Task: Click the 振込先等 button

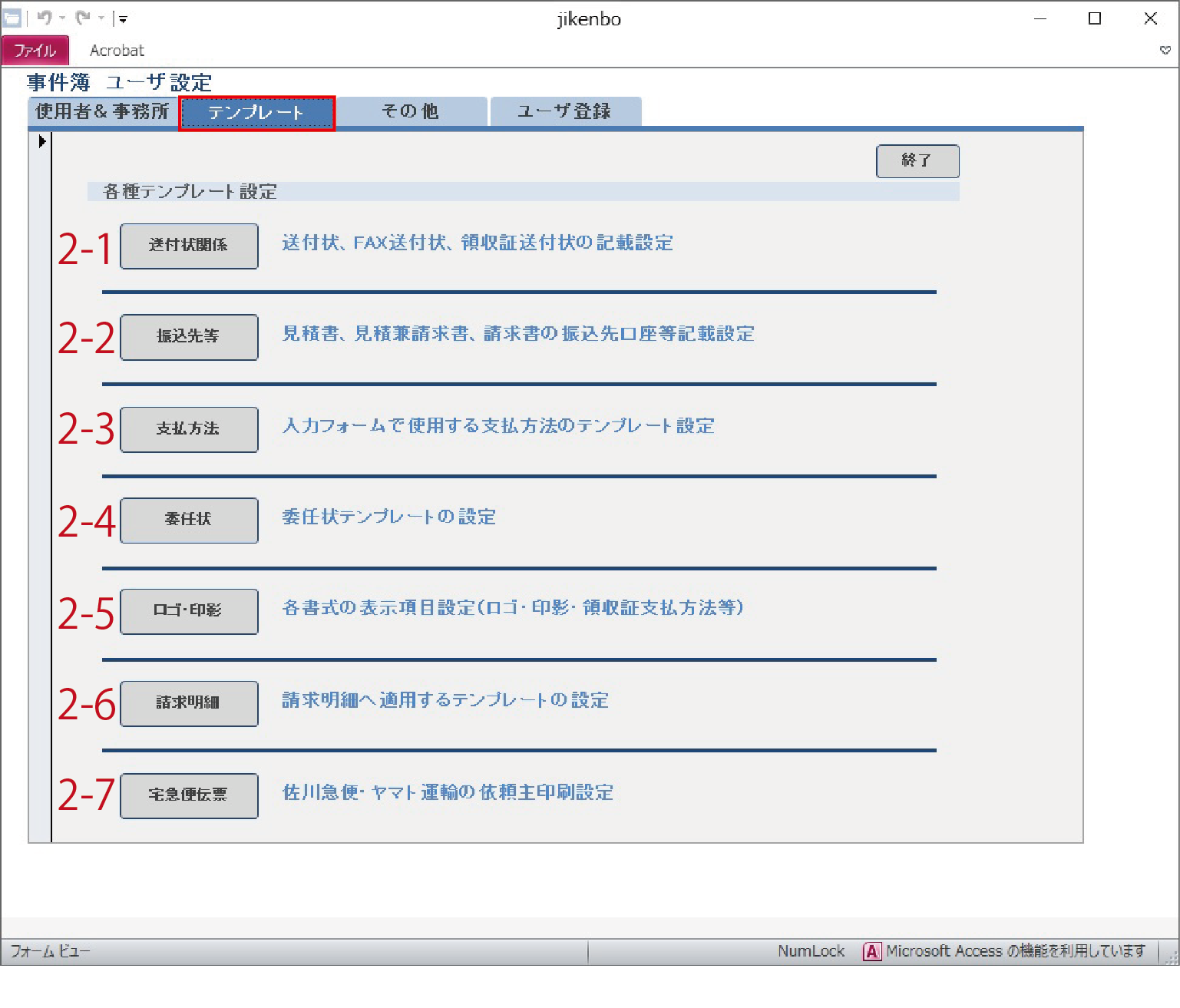Action: (x=189, y=337)
